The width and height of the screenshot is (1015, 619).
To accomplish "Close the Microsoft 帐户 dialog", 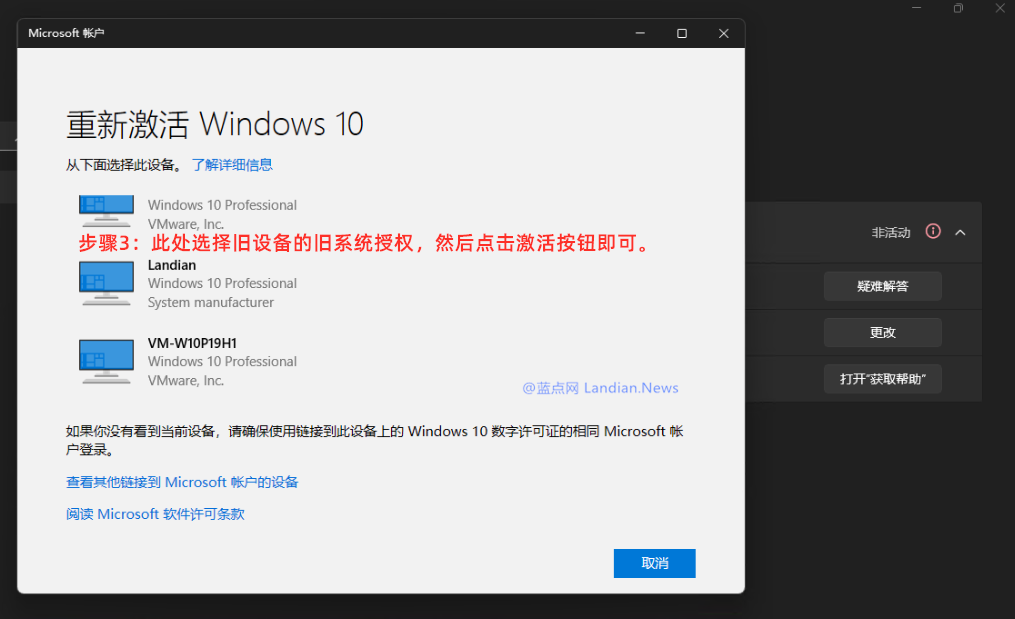I will point(724,34).
